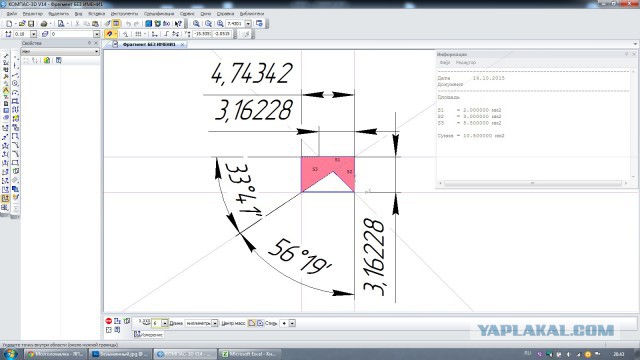Close the Фрагмент БЕЗ ИМЕНИ1 document tab
Viewport: 640px width, 360px height.
coord(182,44)
